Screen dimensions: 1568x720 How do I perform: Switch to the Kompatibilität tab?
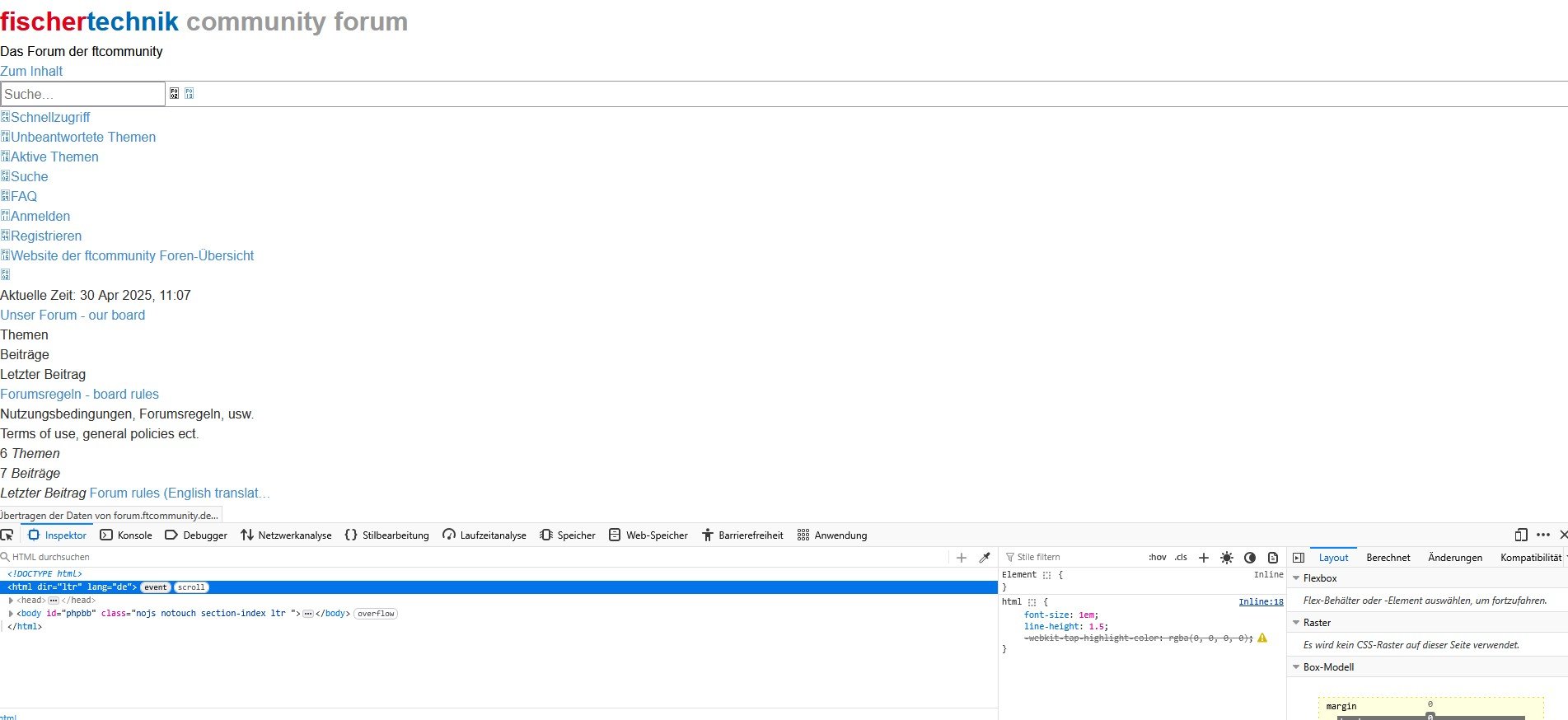(x=1531, y=558)
